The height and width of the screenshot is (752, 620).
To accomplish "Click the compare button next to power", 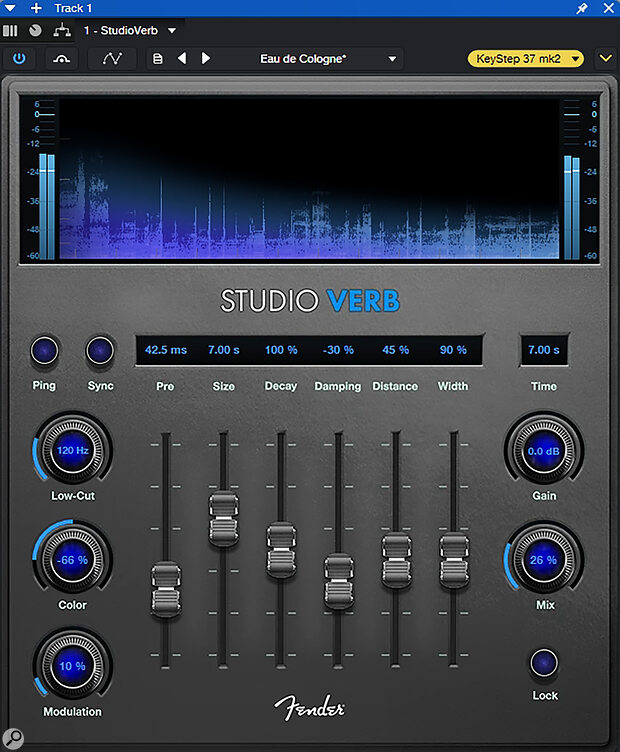I will click(62, 59).
